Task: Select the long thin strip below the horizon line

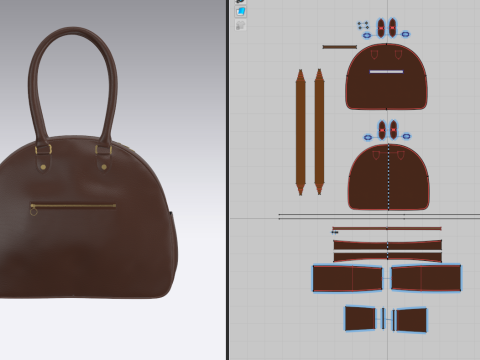Action: [x=387, y=229]
